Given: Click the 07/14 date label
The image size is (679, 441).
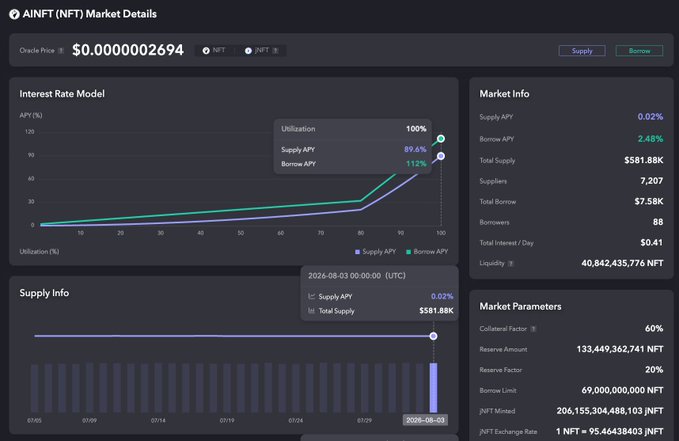Looking at the screenshot, I should click(x=158, y=421).
